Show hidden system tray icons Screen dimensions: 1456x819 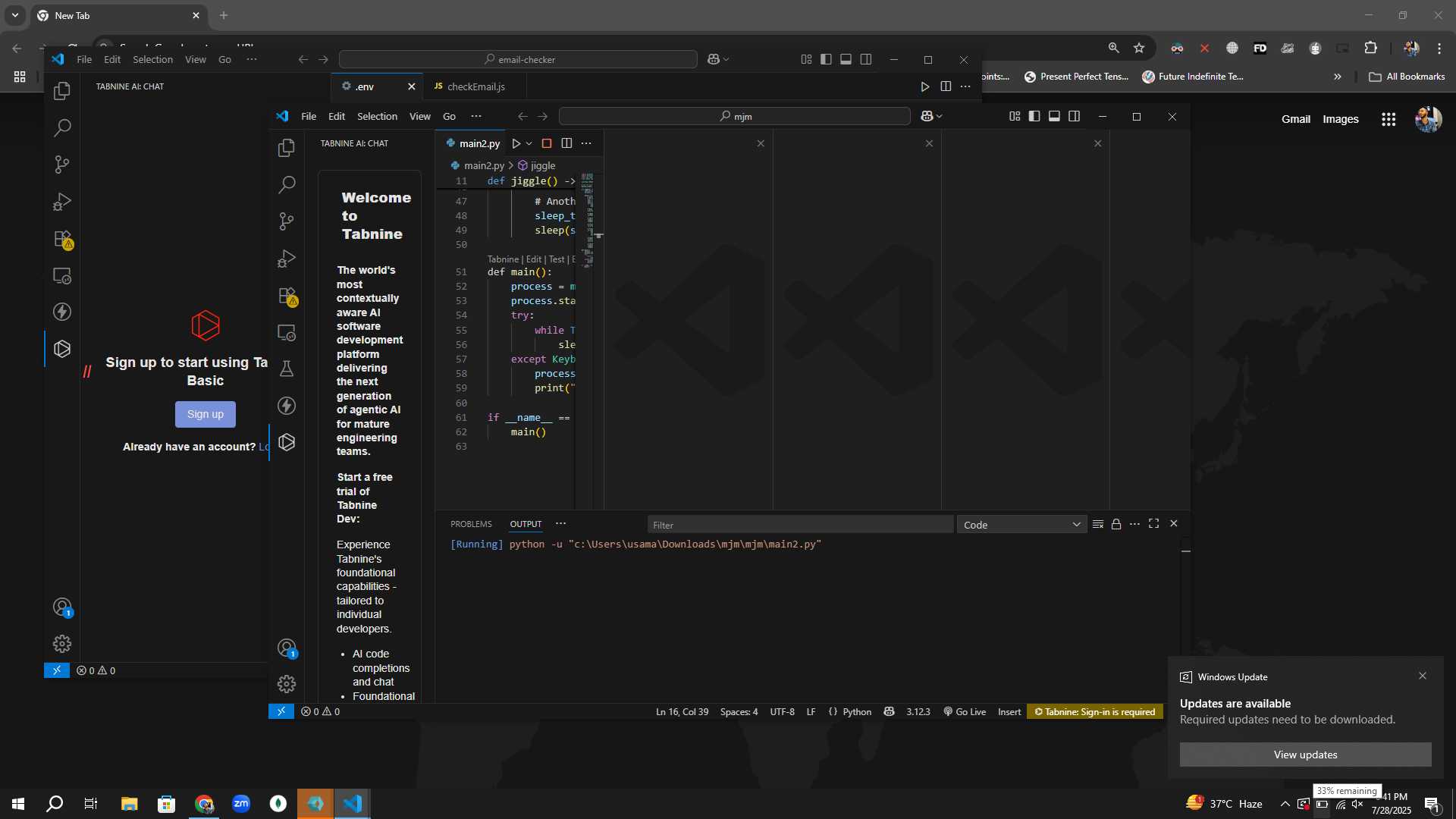click(x=1285, y=804)
